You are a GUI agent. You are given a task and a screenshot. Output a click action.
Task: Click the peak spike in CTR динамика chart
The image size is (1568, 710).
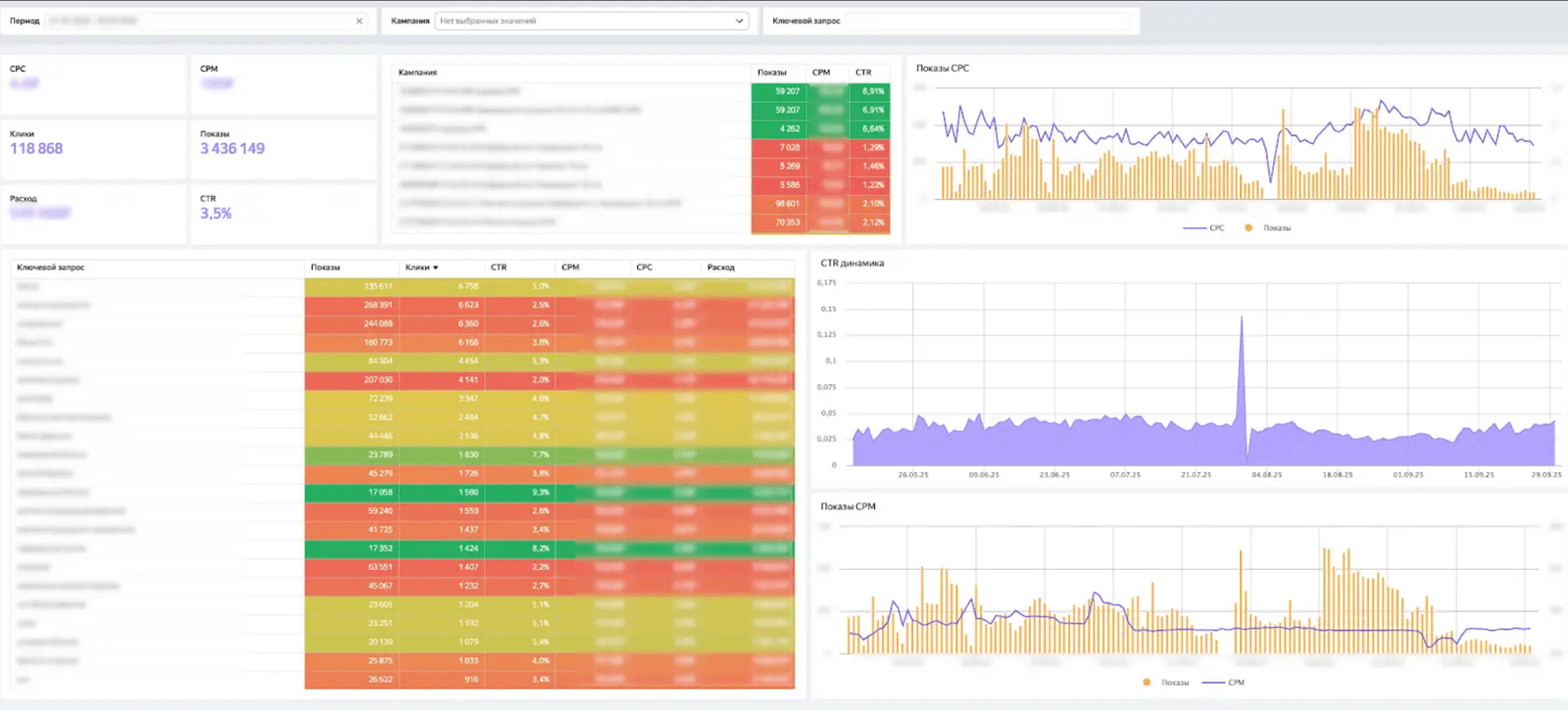[1242, 319]
